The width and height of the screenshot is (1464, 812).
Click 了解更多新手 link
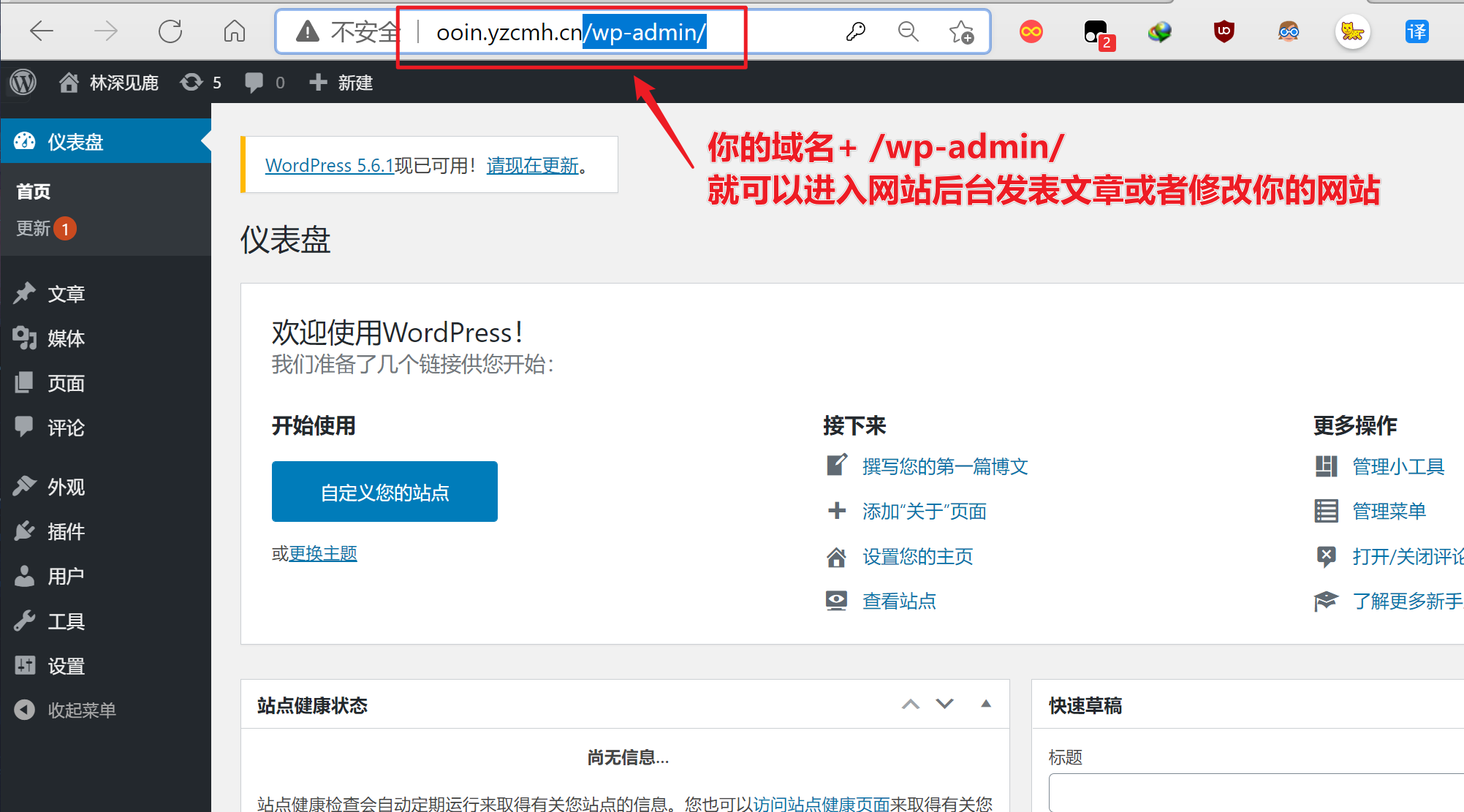(1408, 601)
